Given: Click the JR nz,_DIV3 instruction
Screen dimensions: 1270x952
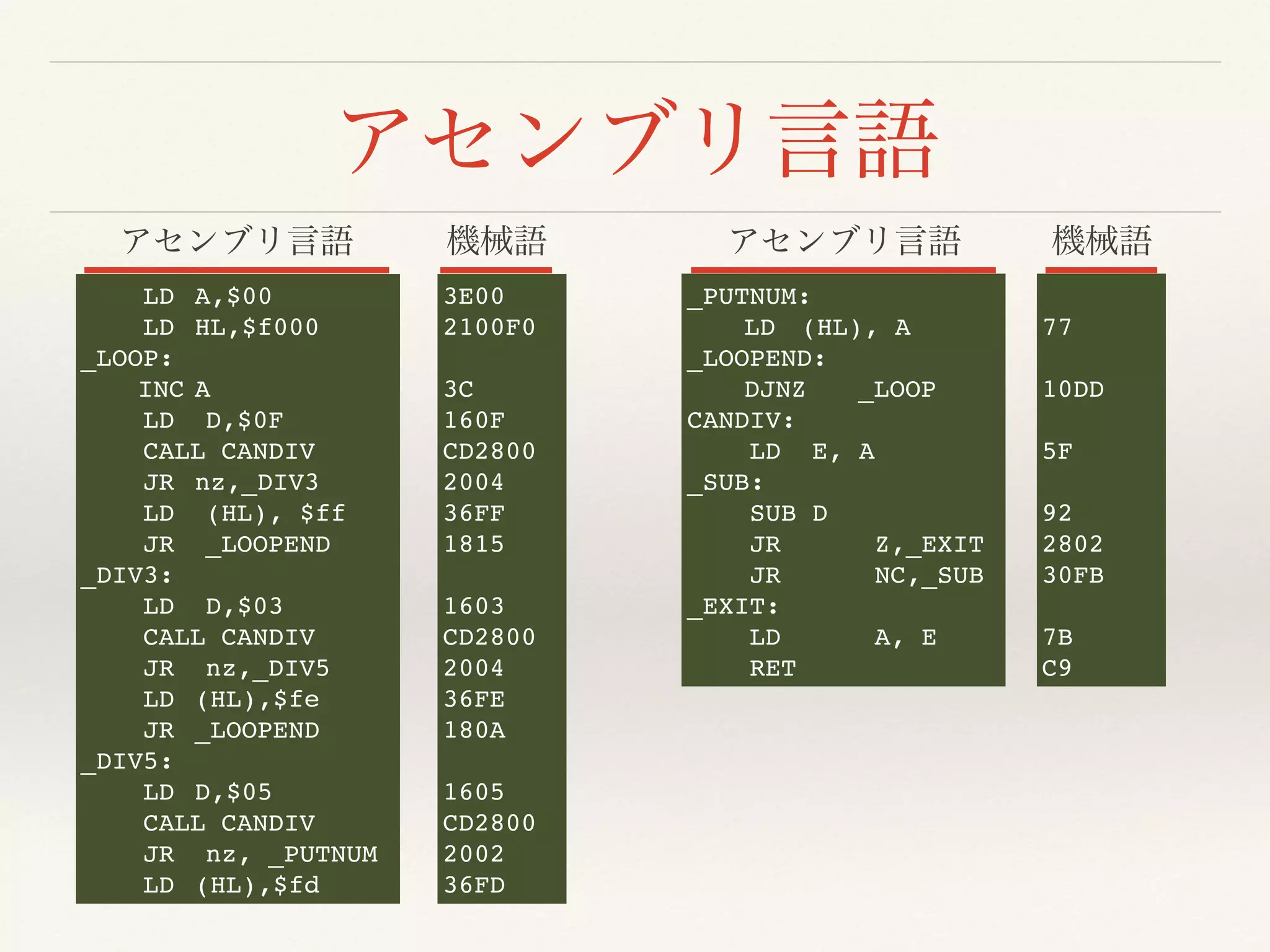Looking at the screenshot, I should pos(231,483).
